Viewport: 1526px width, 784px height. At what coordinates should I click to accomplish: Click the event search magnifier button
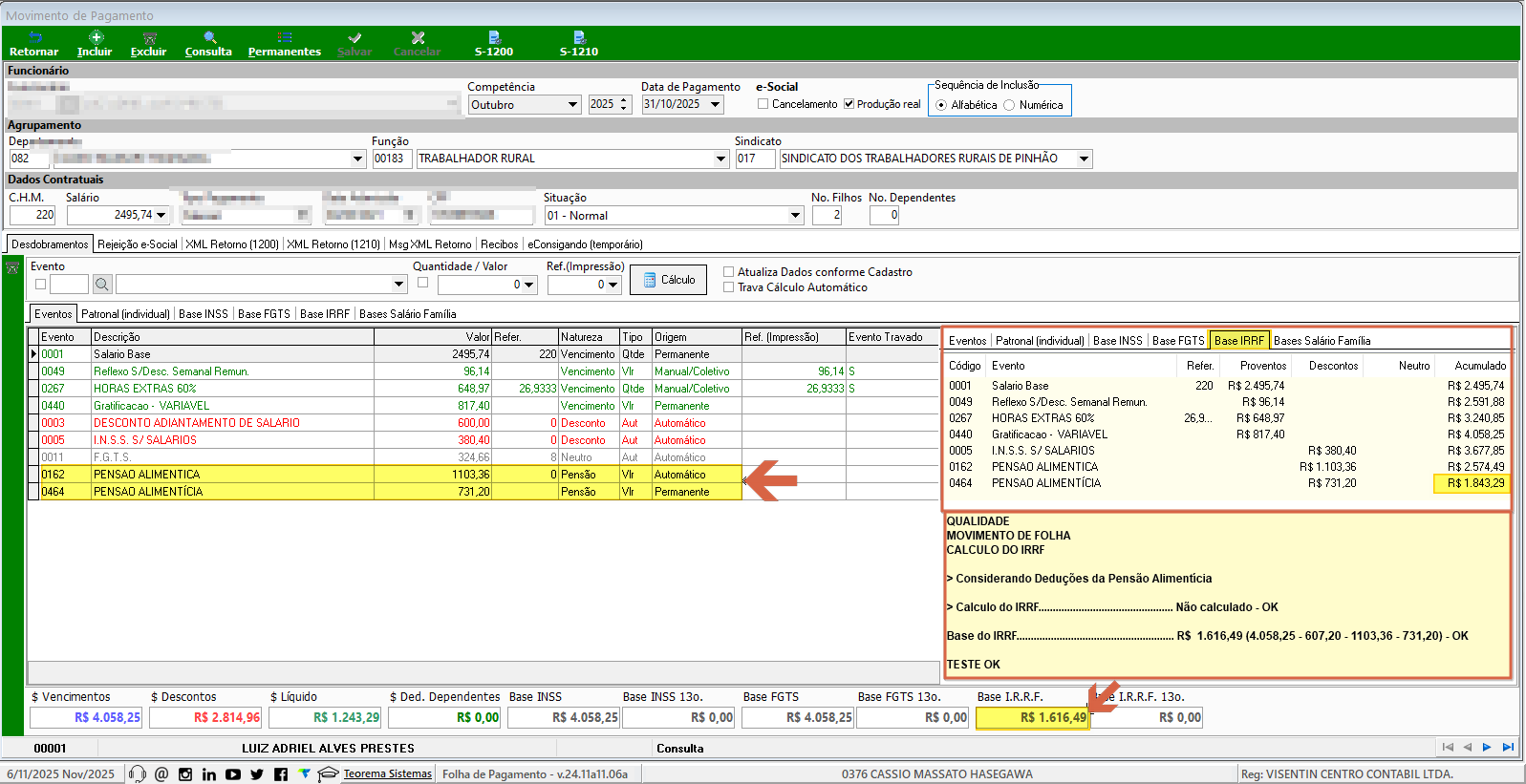point(102,285)
